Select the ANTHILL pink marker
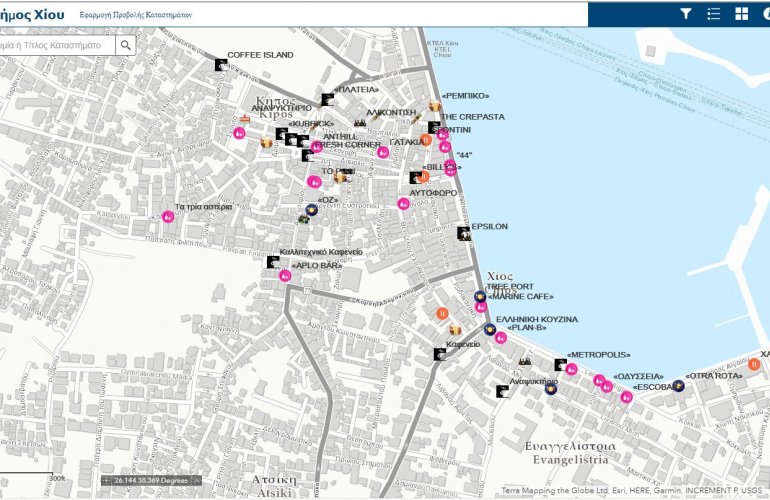 tap(317, 146)
